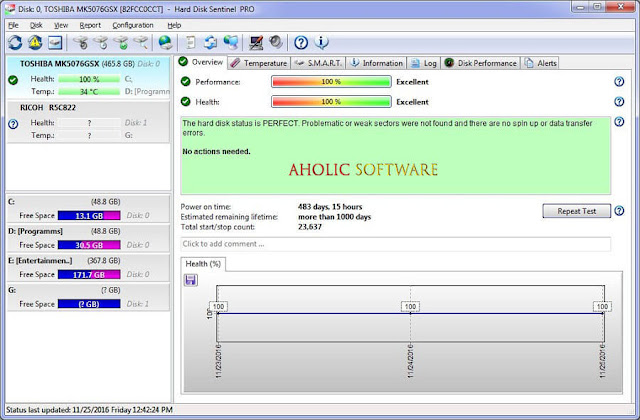Click the '483 days, 15 hours' power-on value
This screenshot has width=640, height=420.
pos(330,207)
